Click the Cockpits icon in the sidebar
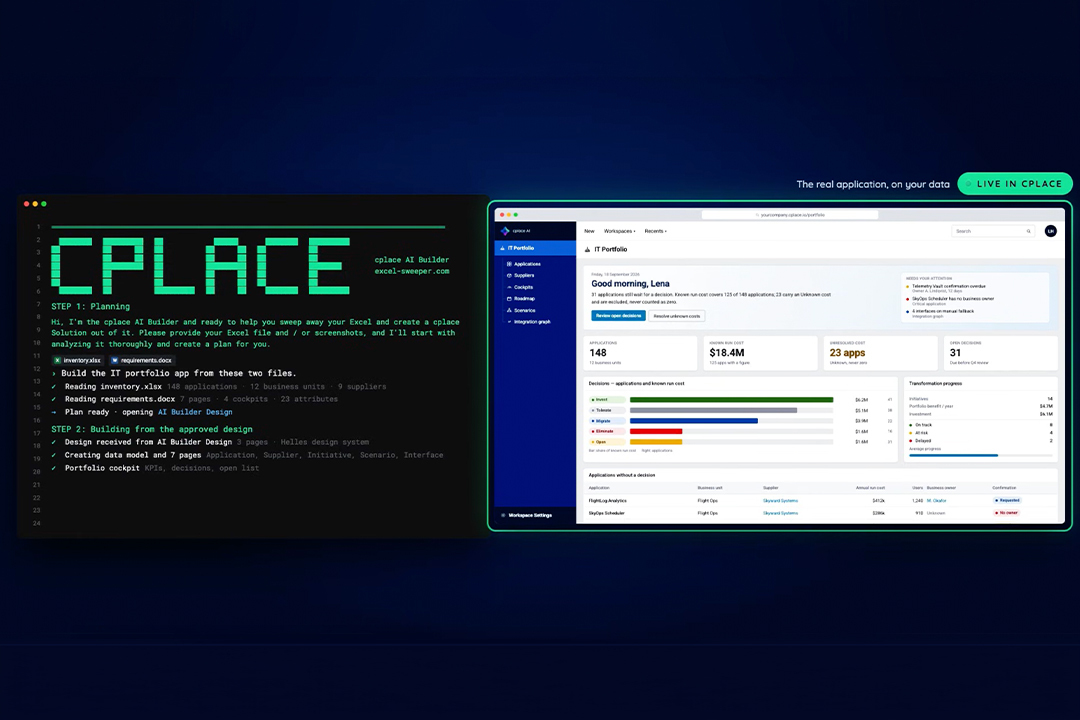 point(509,287)
